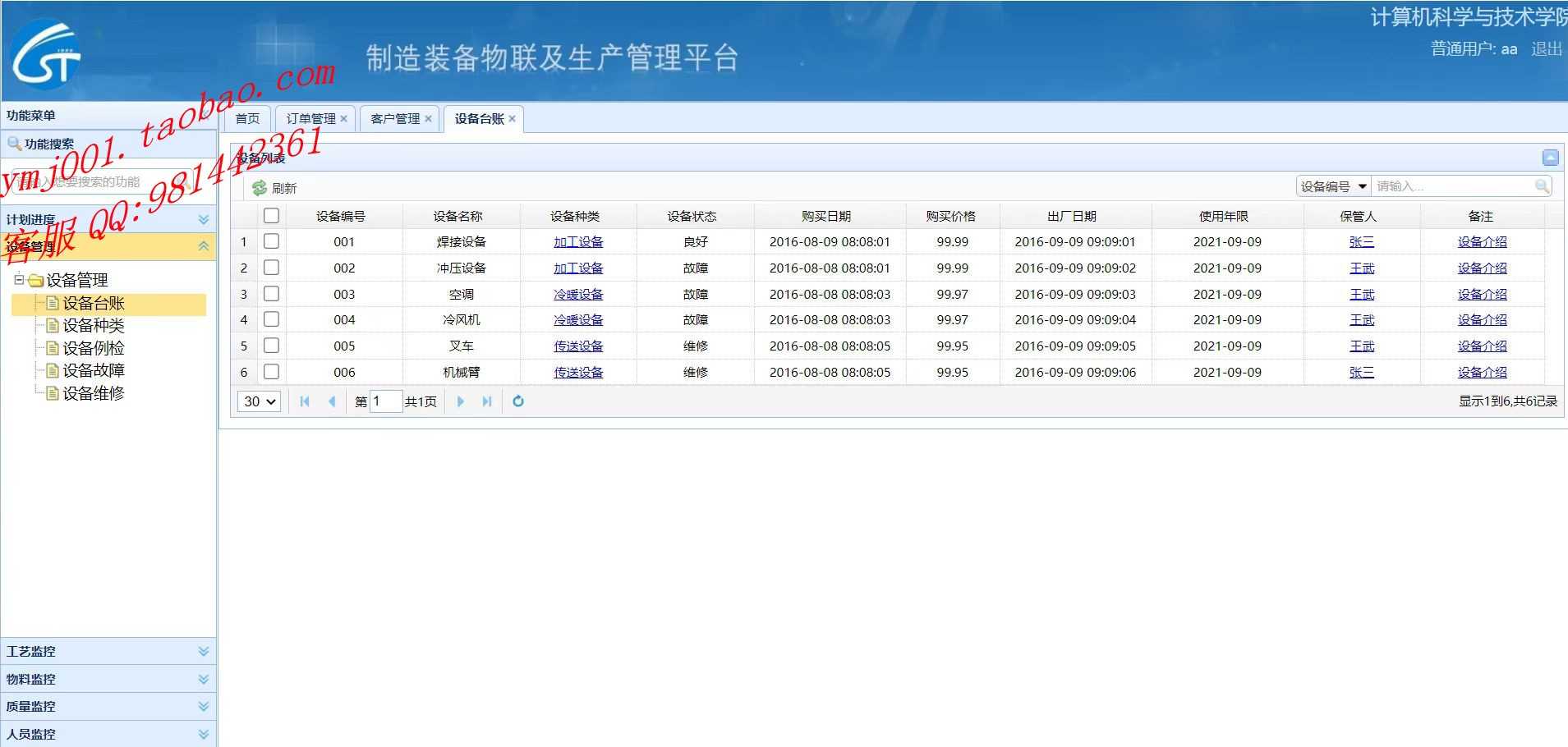Open keeper 王武 link in row 5
1568x747 pixels.
[x=1362, y=346]
